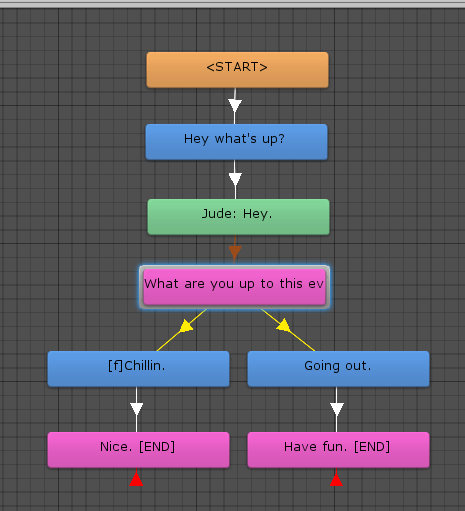Click the yellow arrow leading to '[f]Chillin.'
This screenshot has width=465, height=511.
186,326
